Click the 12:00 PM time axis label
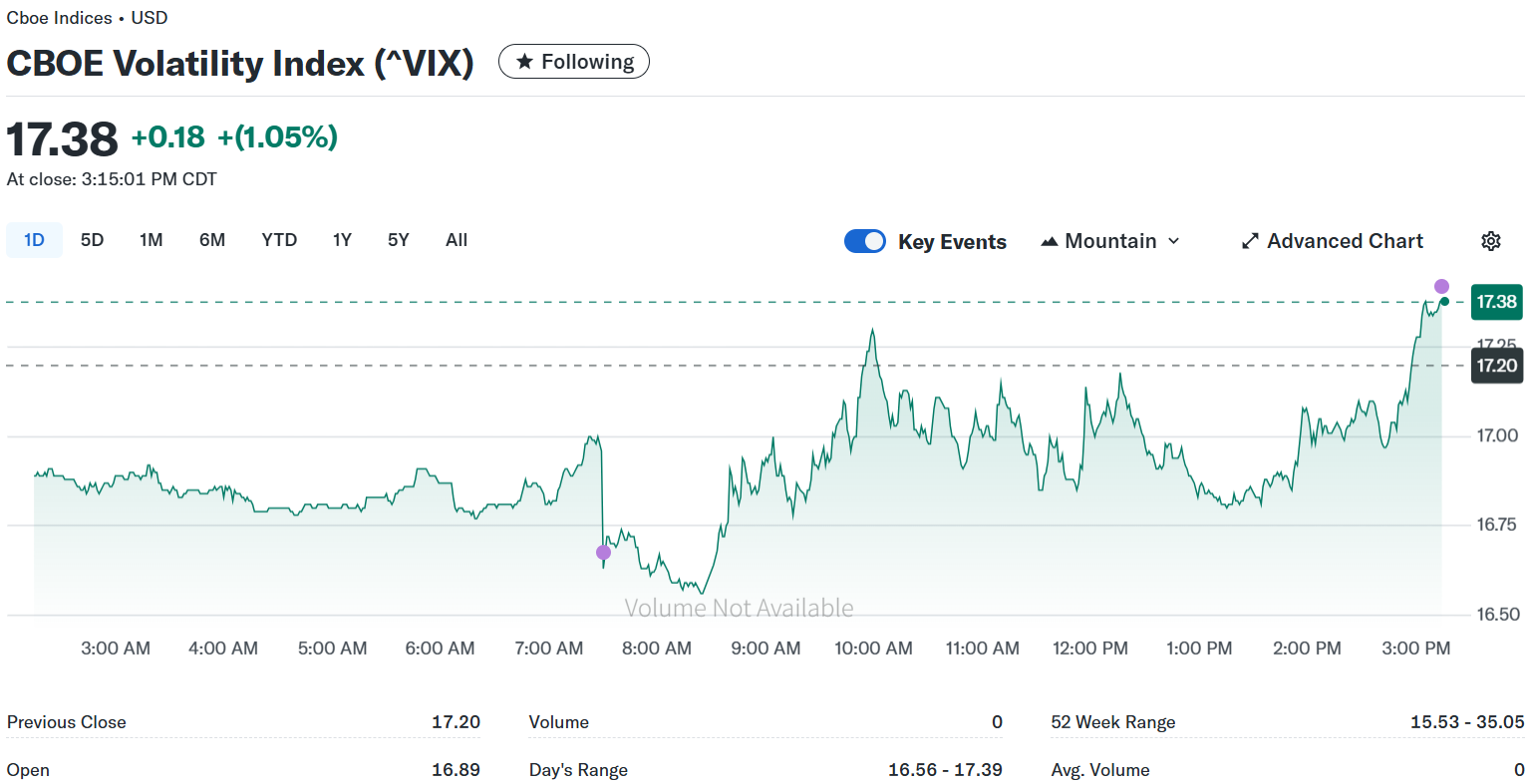1529x784 pixels. pyautogui.click(x=1090, y=649)
